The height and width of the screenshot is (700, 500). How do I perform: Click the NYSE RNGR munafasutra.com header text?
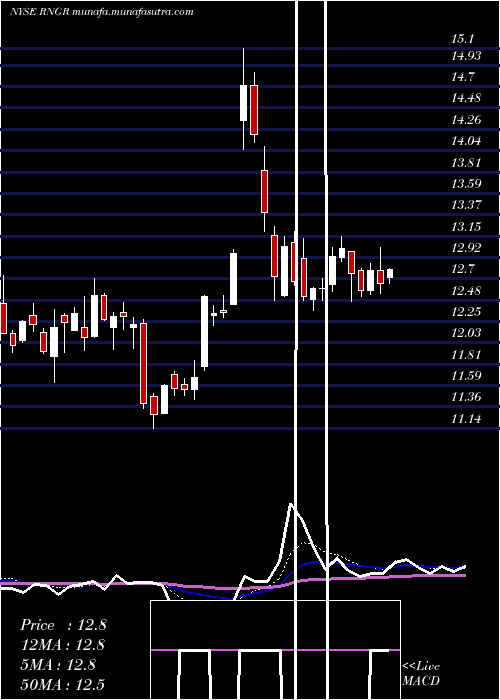102,12
